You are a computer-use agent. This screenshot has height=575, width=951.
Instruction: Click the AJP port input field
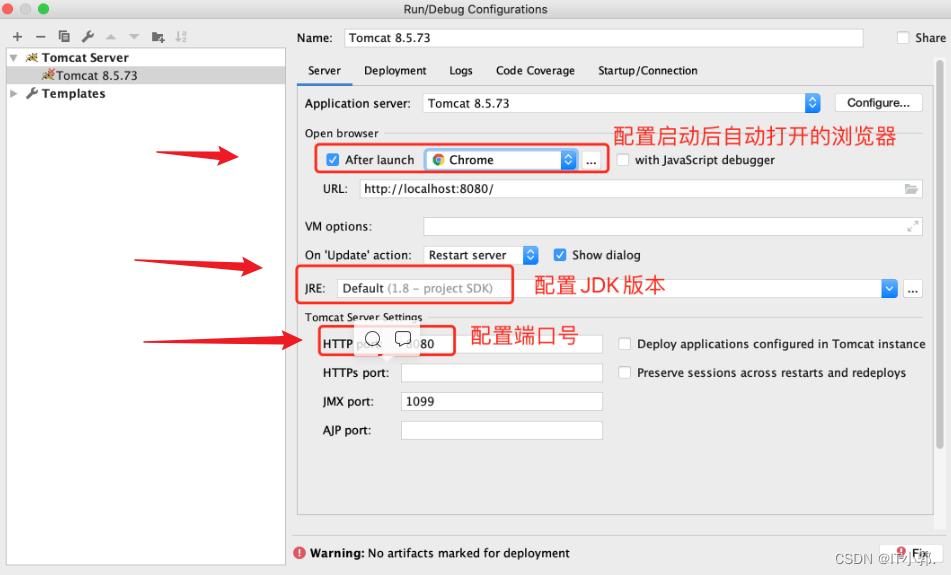pos(502,430)
